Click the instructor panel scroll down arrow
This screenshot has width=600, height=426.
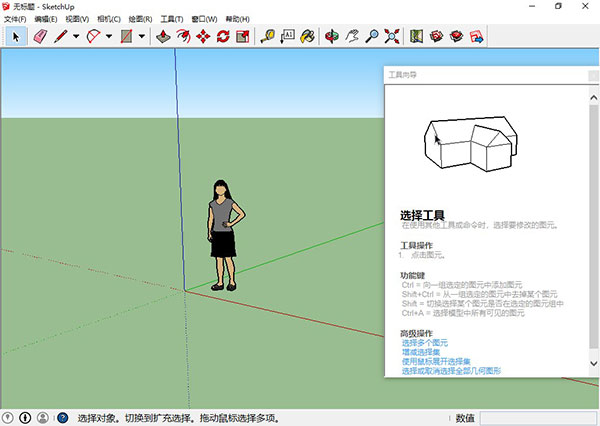pyautogui.click(x=593, y=363)
